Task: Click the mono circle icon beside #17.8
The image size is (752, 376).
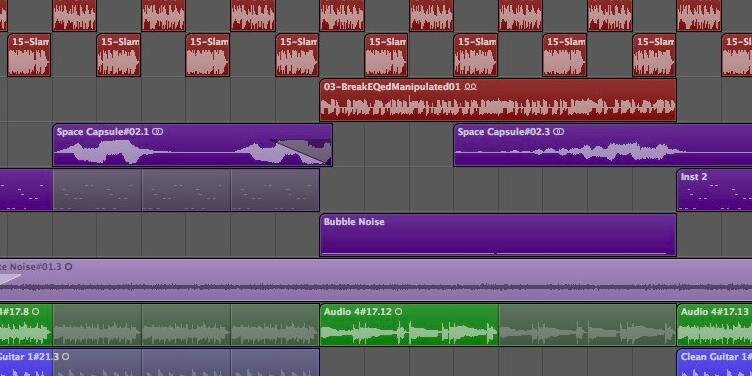Action: 35,312
